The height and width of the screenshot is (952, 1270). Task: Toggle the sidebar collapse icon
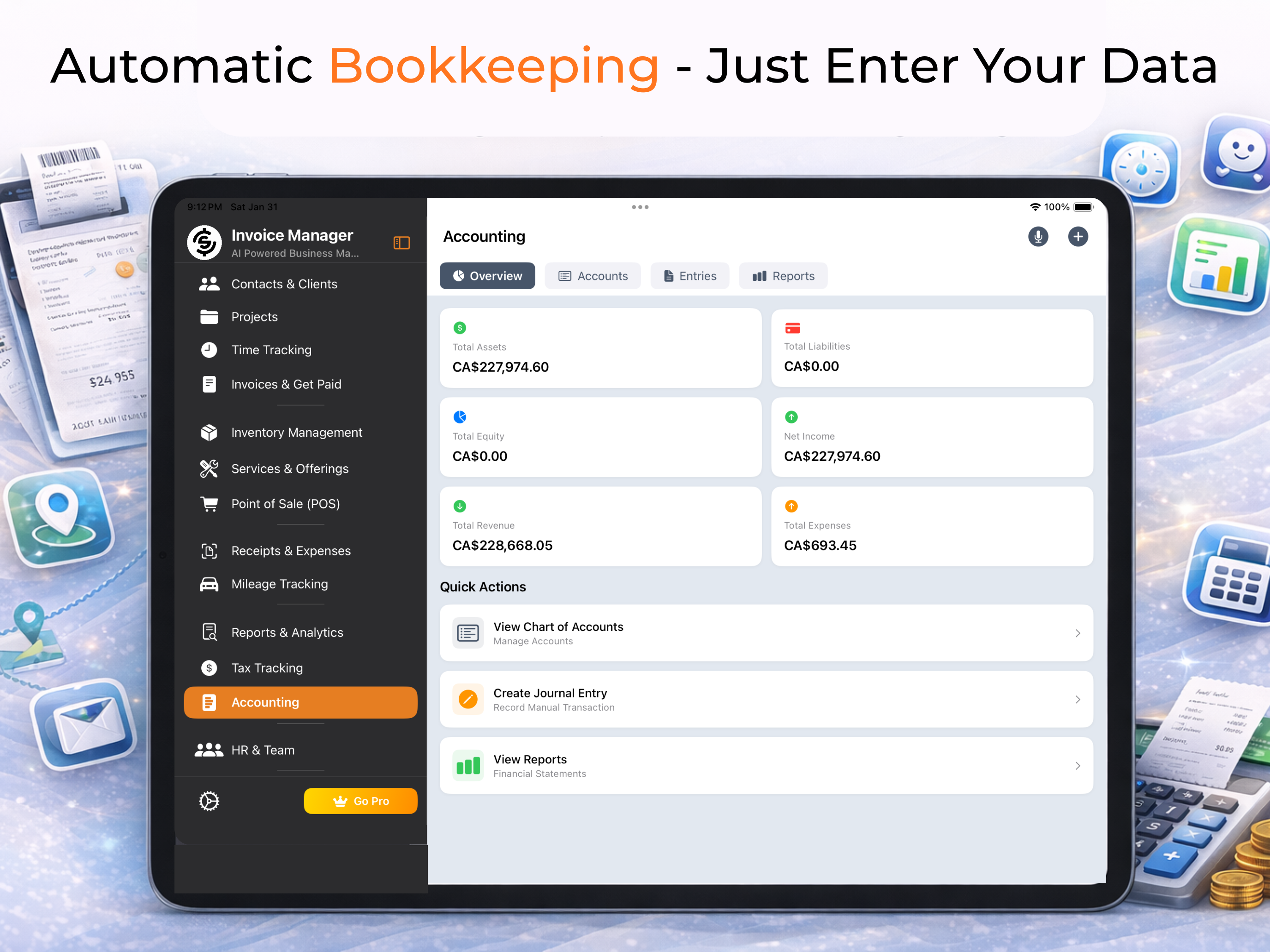click(x=401, y=243)
